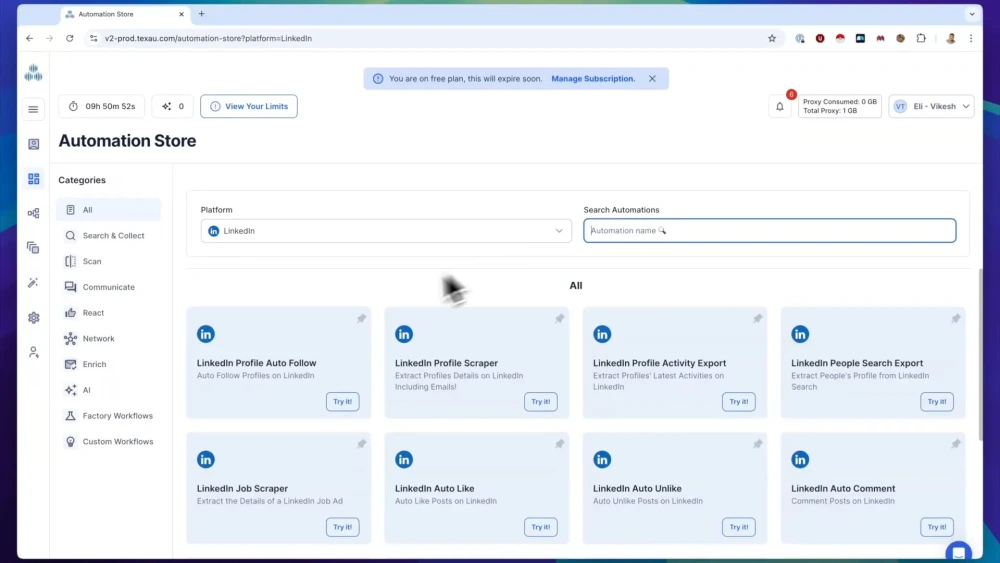Go back in browser history

pos(29,38)
